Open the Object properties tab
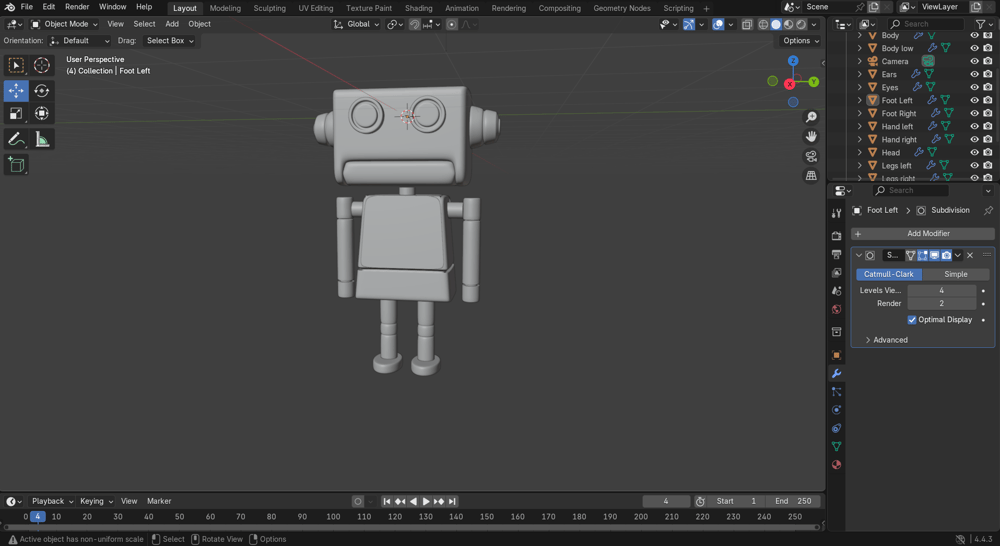This screenshot has width=1000, height=546. [837, 355]
